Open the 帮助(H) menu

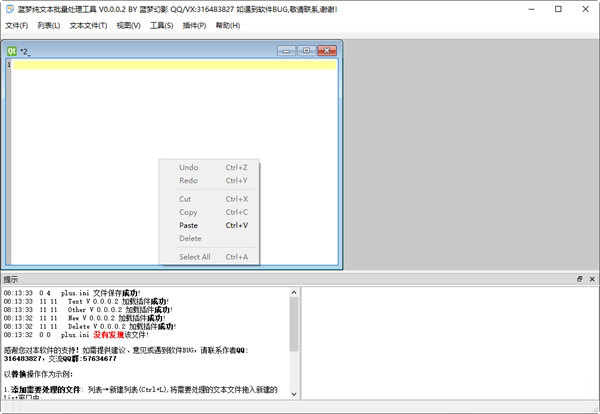(228, 26)
